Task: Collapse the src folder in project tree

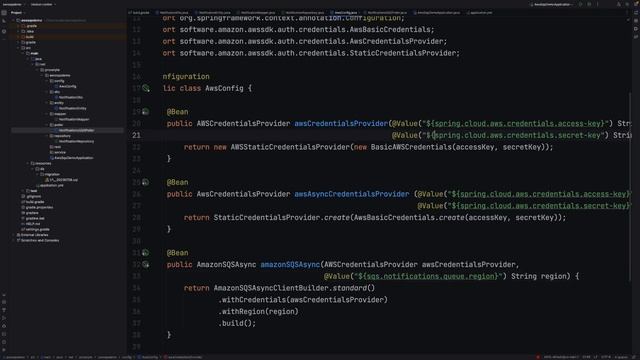Action: click(19, 48)
